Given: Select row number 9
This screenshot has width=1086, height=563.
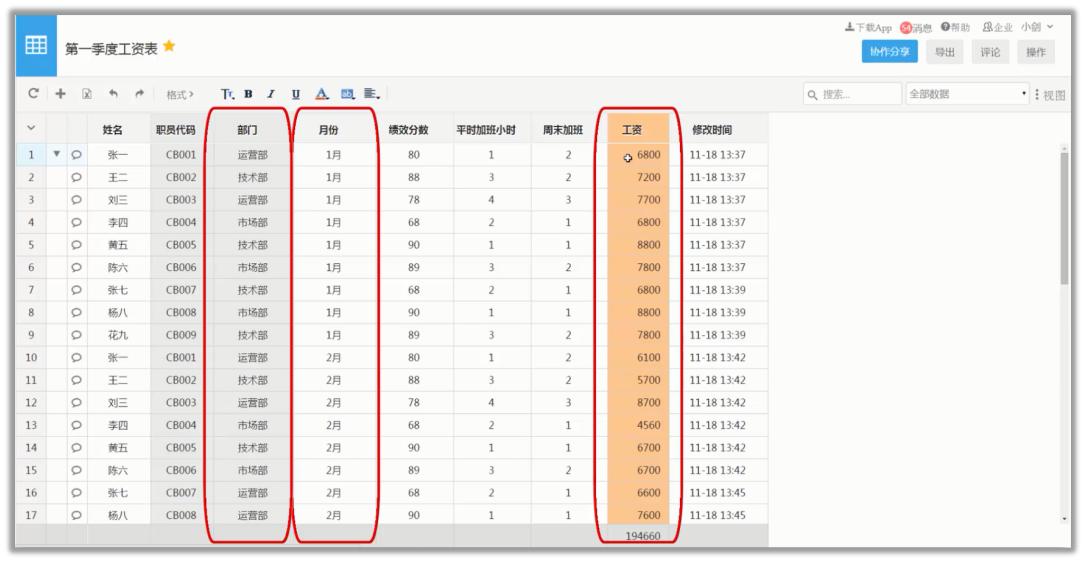Looking at the screenshot, I should point(31,335).
